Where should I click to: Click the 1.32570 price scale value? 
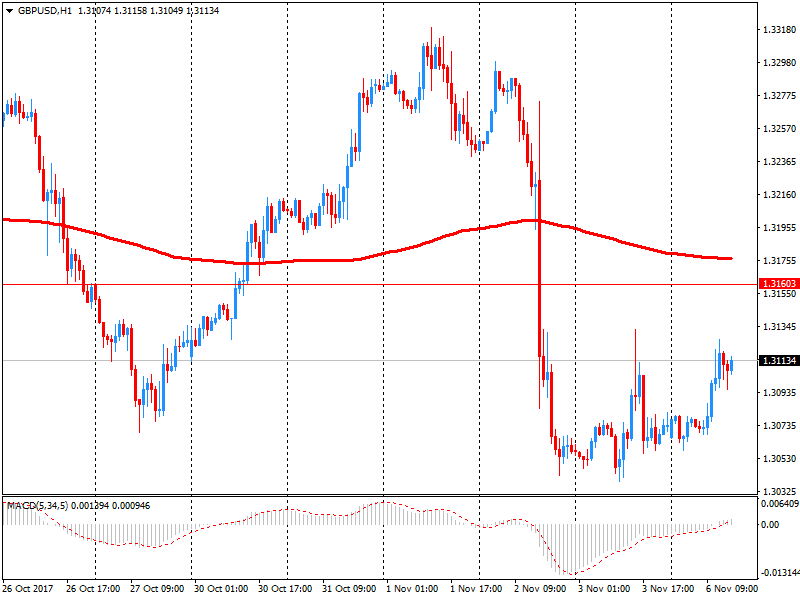point(779,129)
